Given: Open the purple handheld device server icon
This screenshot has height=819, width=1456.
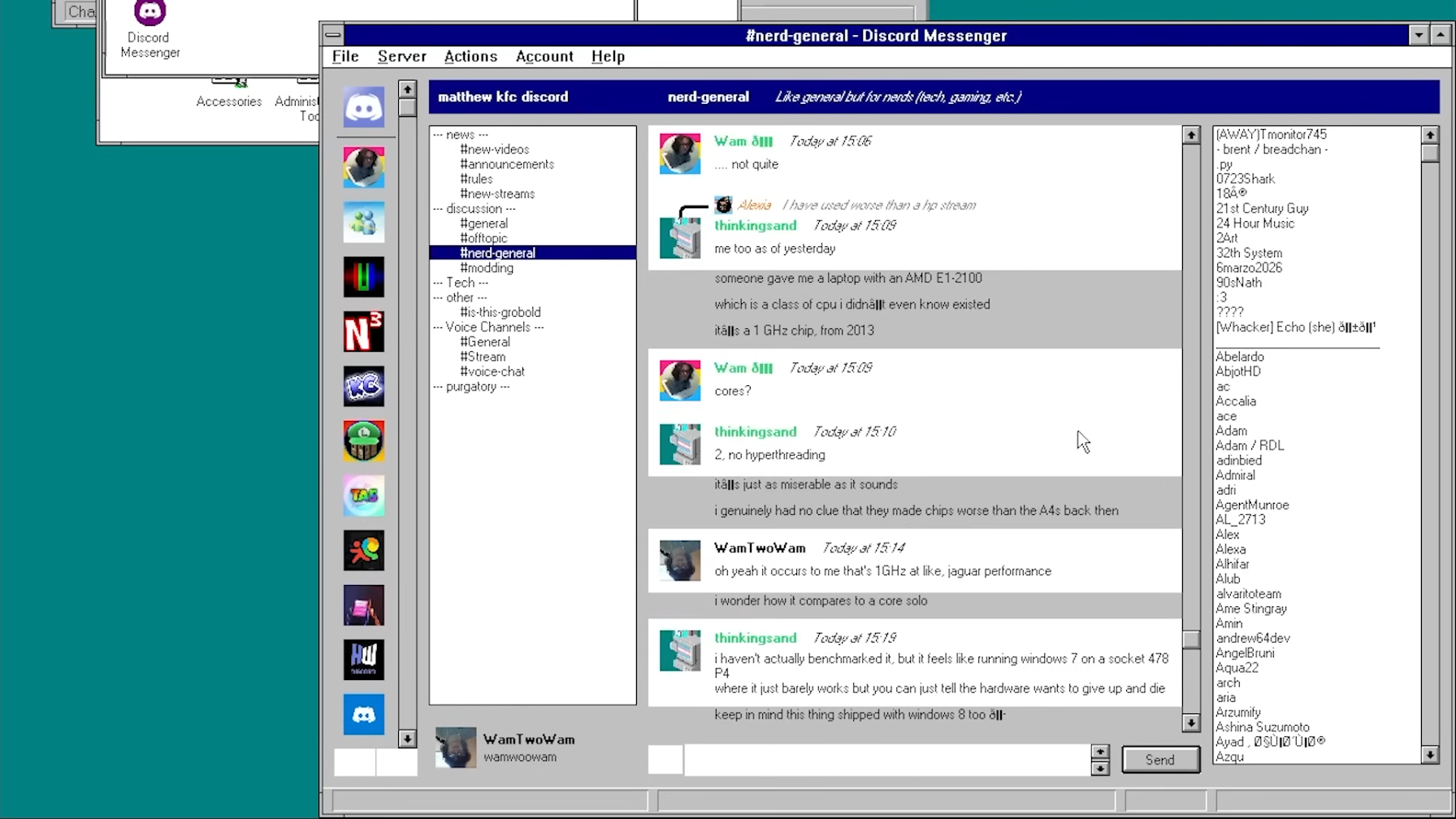Looking at the screenshot, I should (x=363, y=605).
